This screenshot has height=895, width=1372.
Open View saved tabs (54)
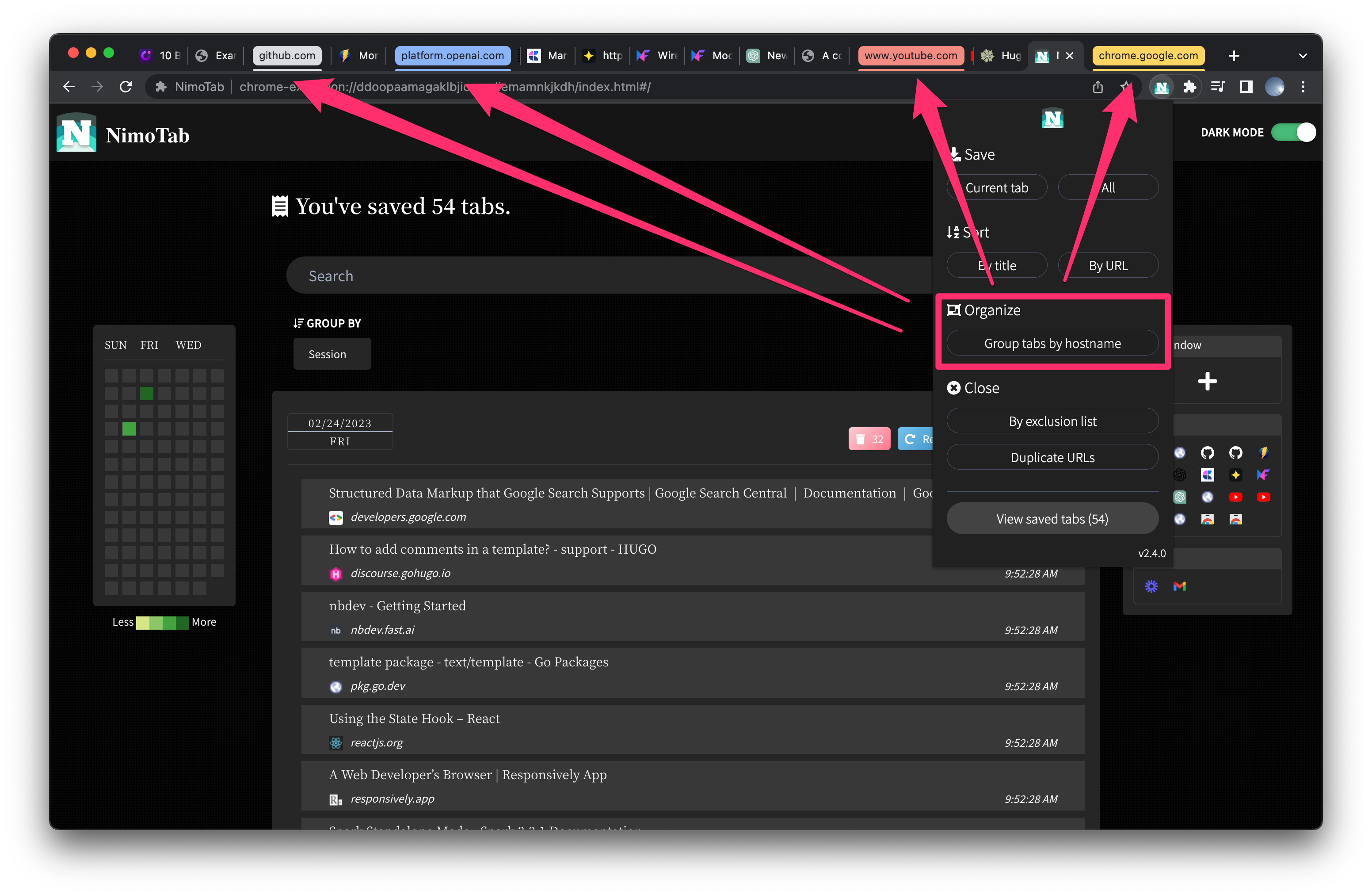pyautogui.click(x=1052, y=519)
